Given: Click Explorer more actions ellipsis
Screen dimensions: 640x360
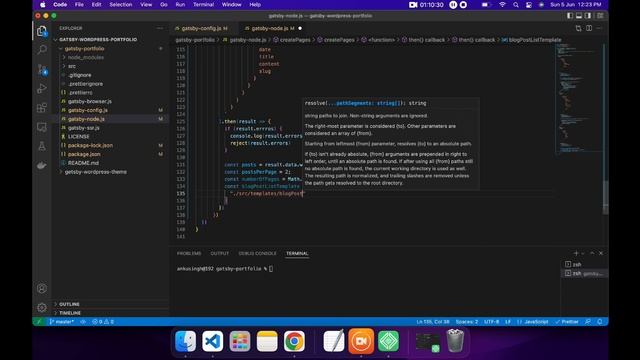Looking at the screenshot, I should click(x=160, y=28).
